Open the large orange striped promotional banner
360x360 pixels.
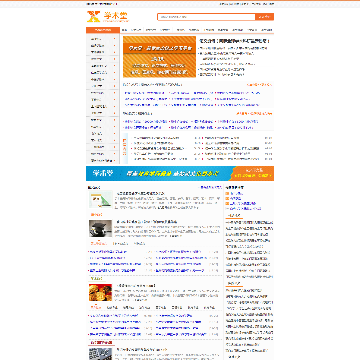pos(159,57)
